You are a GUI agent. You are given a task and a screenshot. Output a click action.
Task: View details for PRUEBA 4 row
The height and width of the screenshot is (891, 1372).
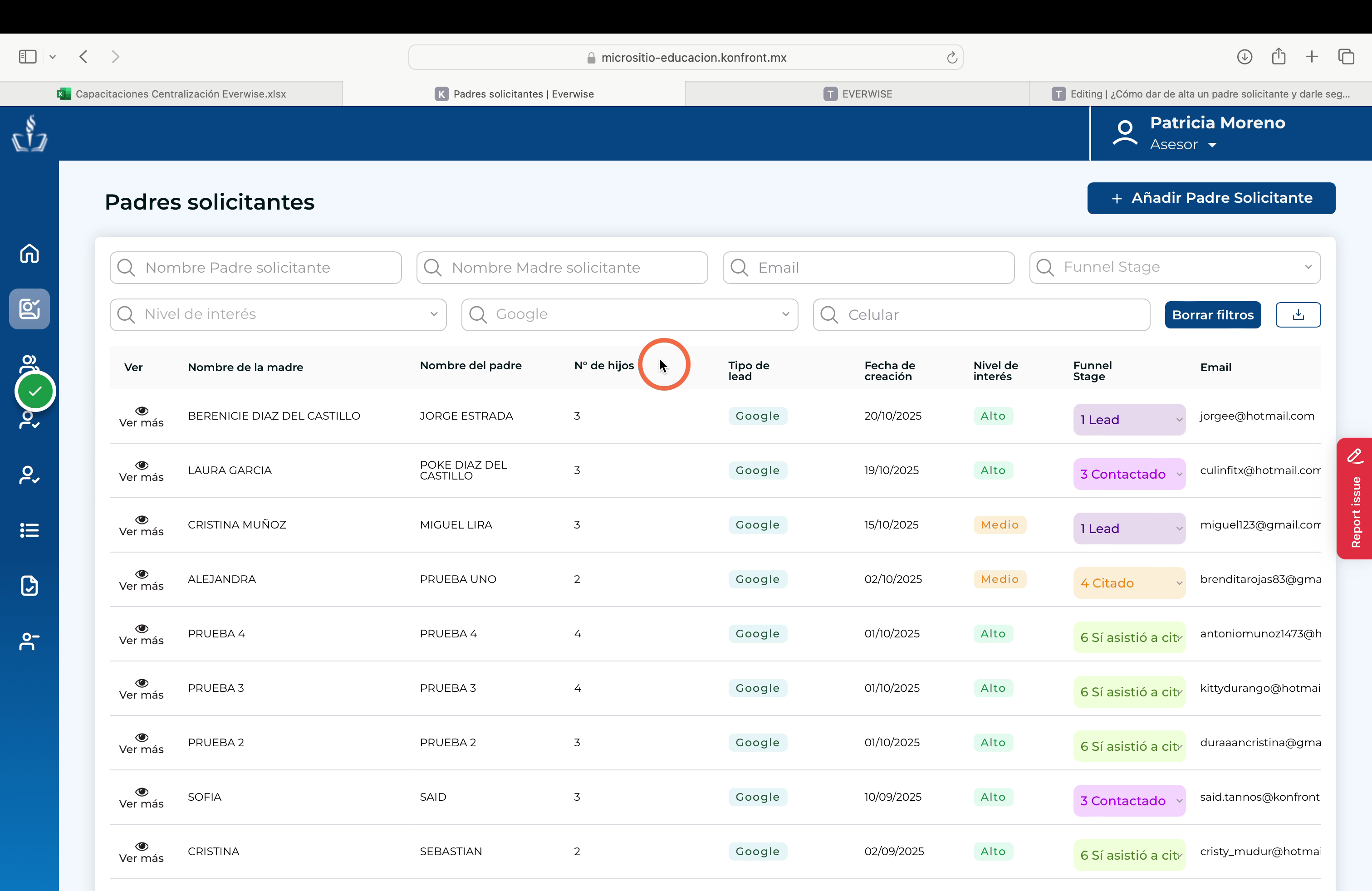pyautogui.click(x=141, y=634)
